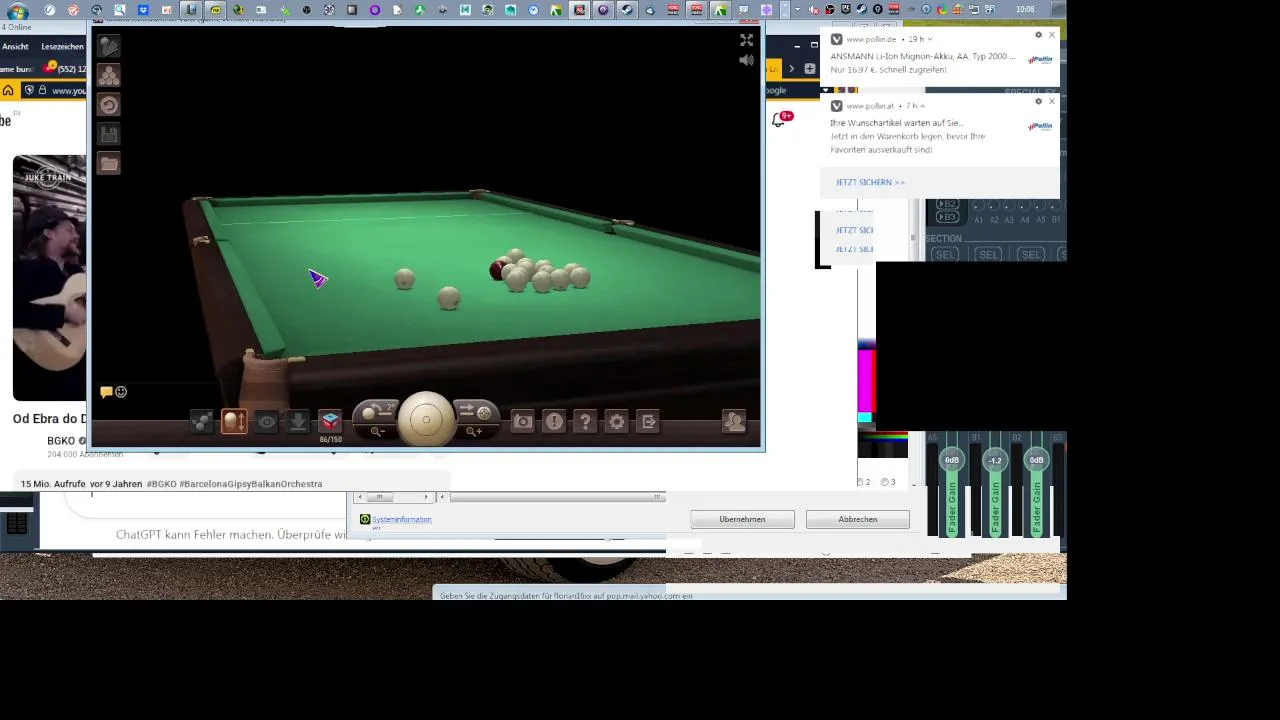Click the zoom out magnifier below the cue ball

coord(378,431)
